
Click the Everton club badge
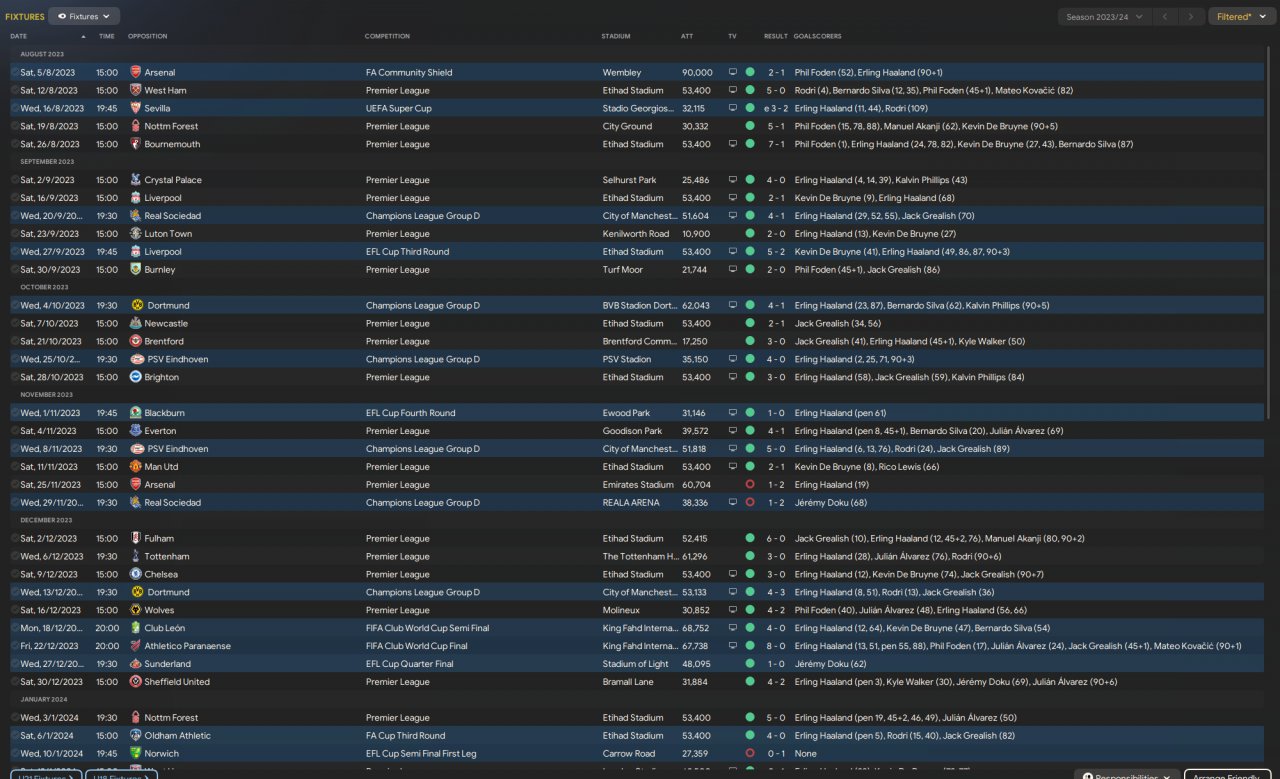point(136,431)
